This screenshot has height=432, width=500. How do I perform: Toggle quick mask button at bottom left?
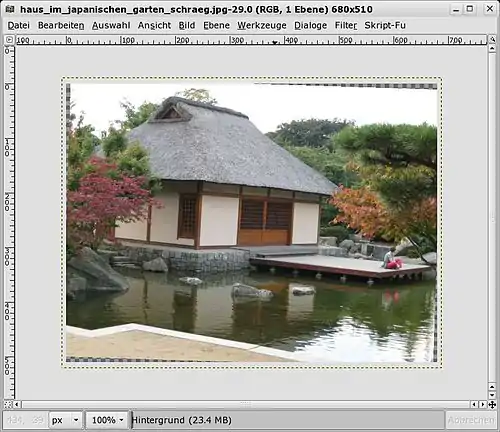[8, 405]
